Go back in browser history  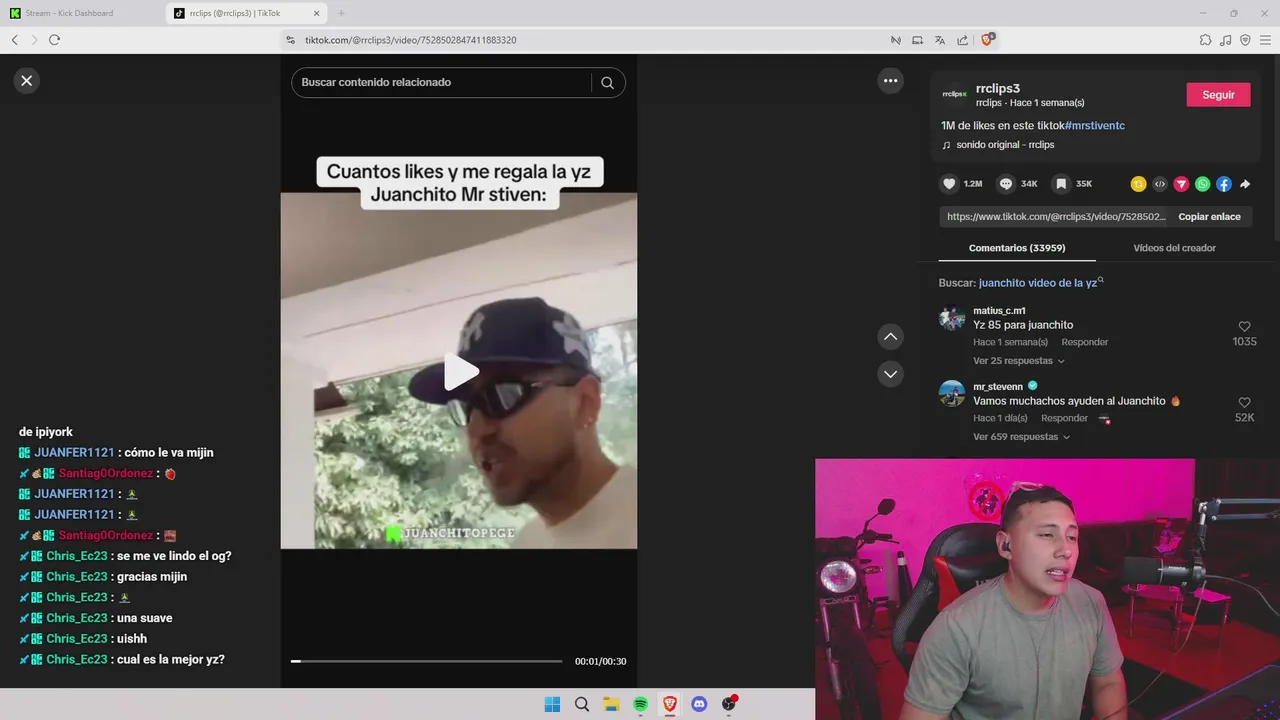(15, 40)
